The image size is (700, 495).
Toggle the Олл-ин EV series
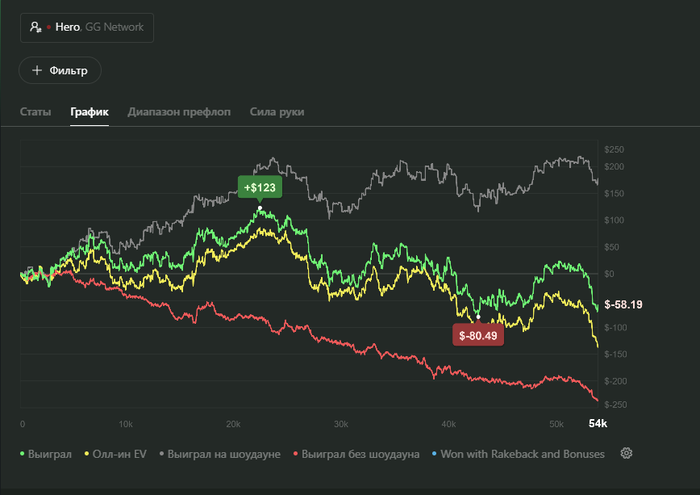119,454
